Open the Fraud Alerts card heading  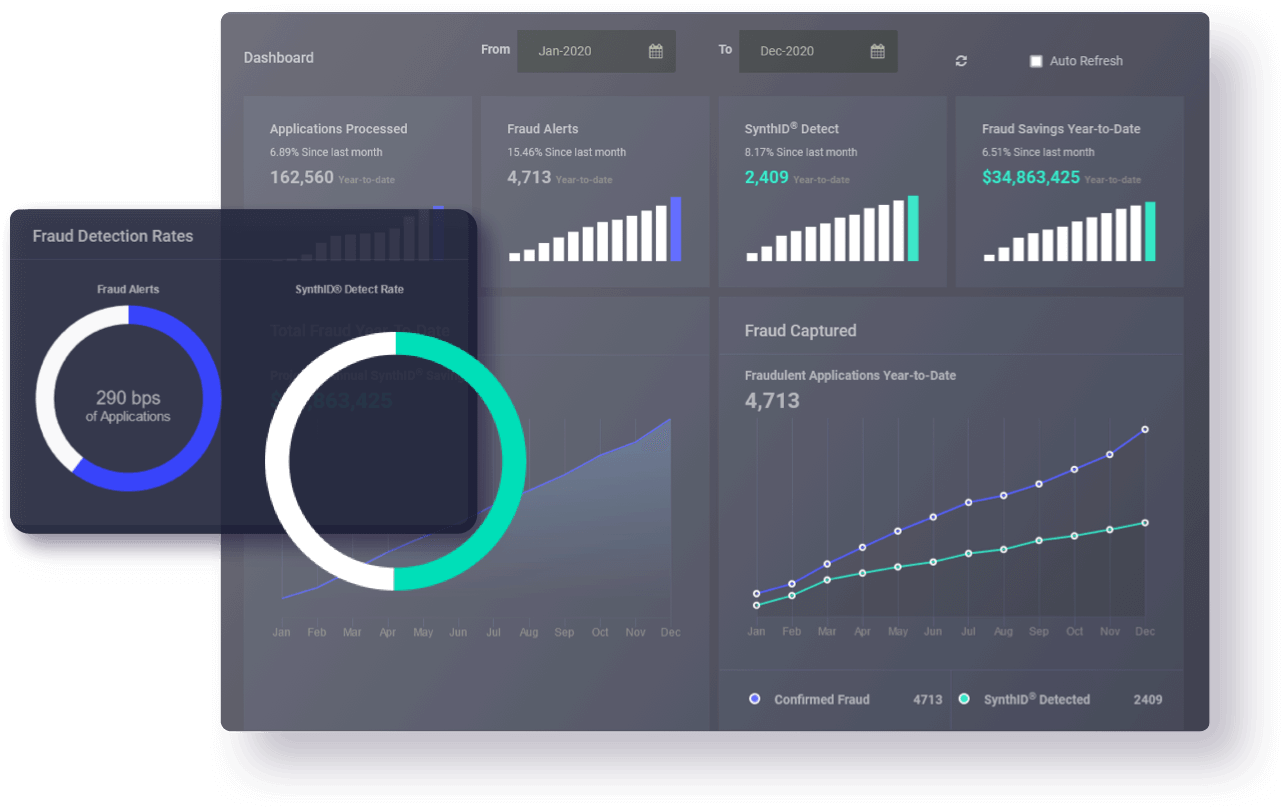pyautogui.click(x=543, y=129)
